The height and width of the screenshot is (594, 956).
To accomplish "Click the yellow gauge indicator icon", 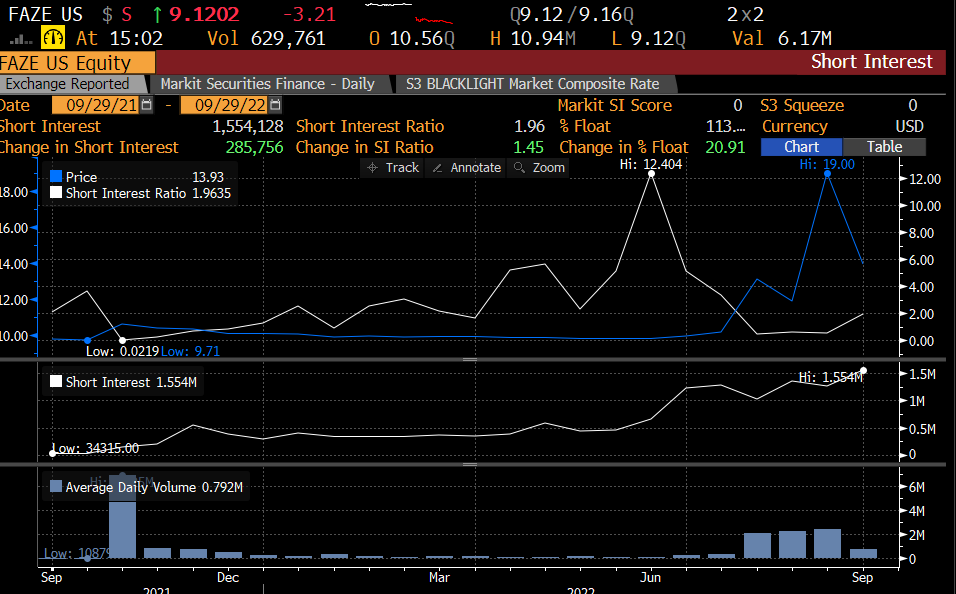I will 53,38.
